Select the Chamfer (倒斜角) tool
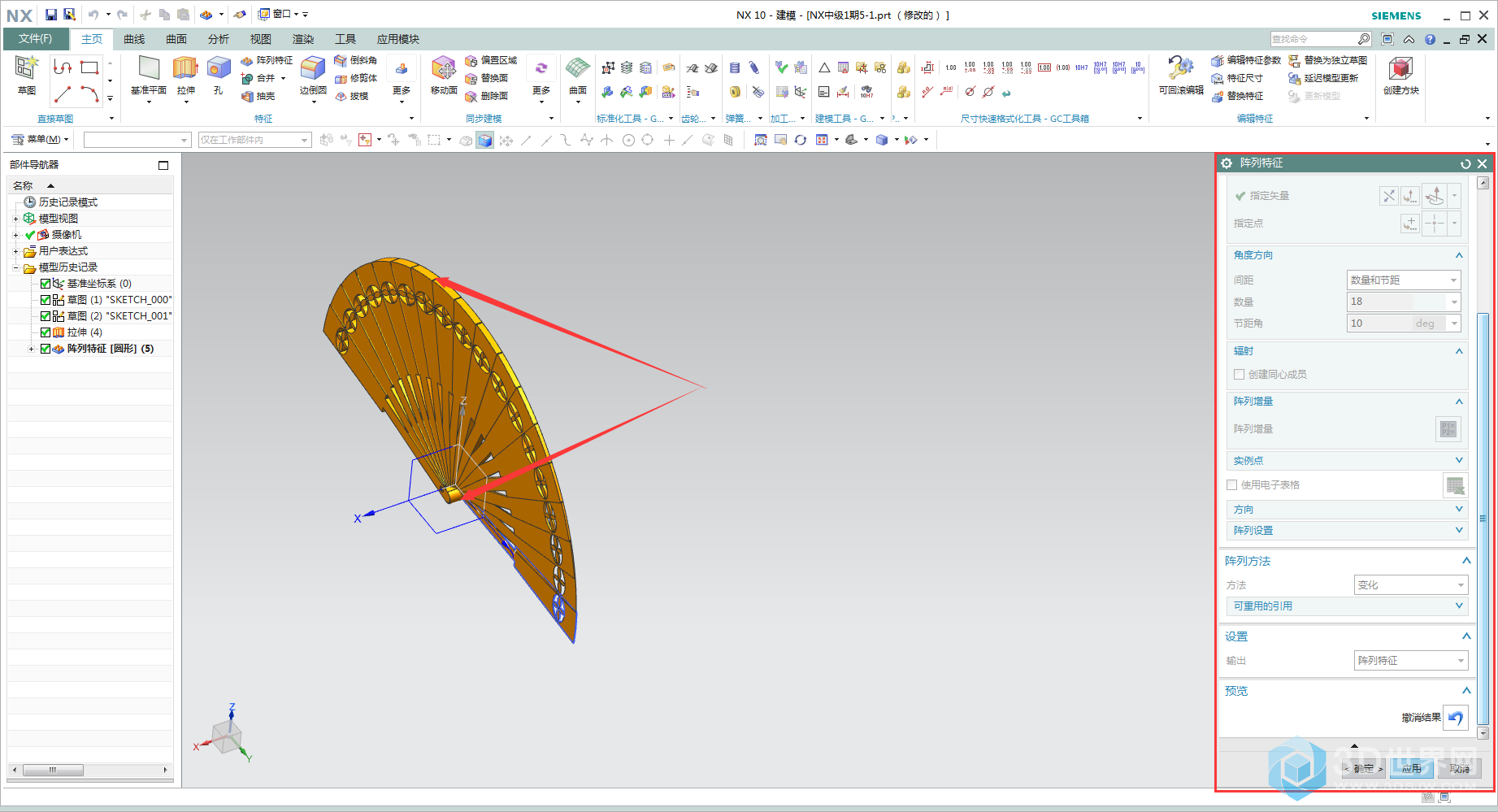Screen dimensions: 1498x812 (x=356, y=60)
